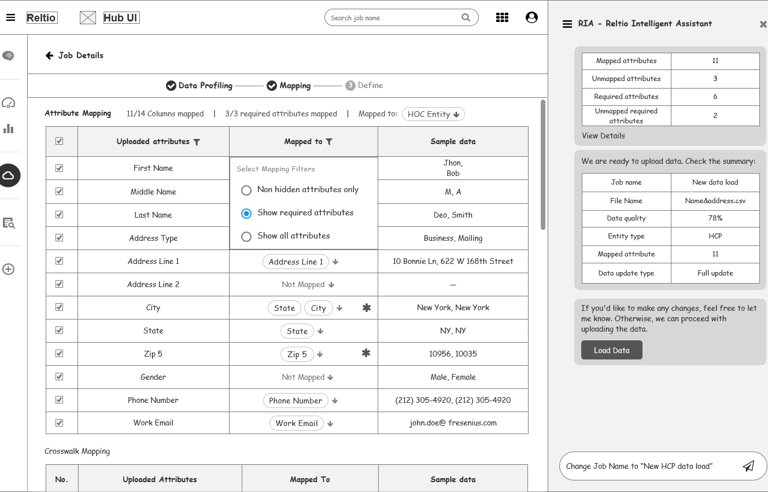768x492 pixels.
Task: Open the hamburger menu beside Reltio logo
Action: (11, 17)
